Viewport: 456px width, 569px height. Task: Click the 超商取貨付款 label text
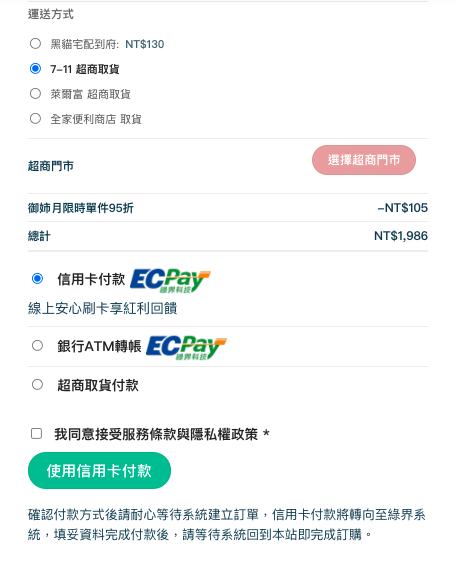pos(98,385)
